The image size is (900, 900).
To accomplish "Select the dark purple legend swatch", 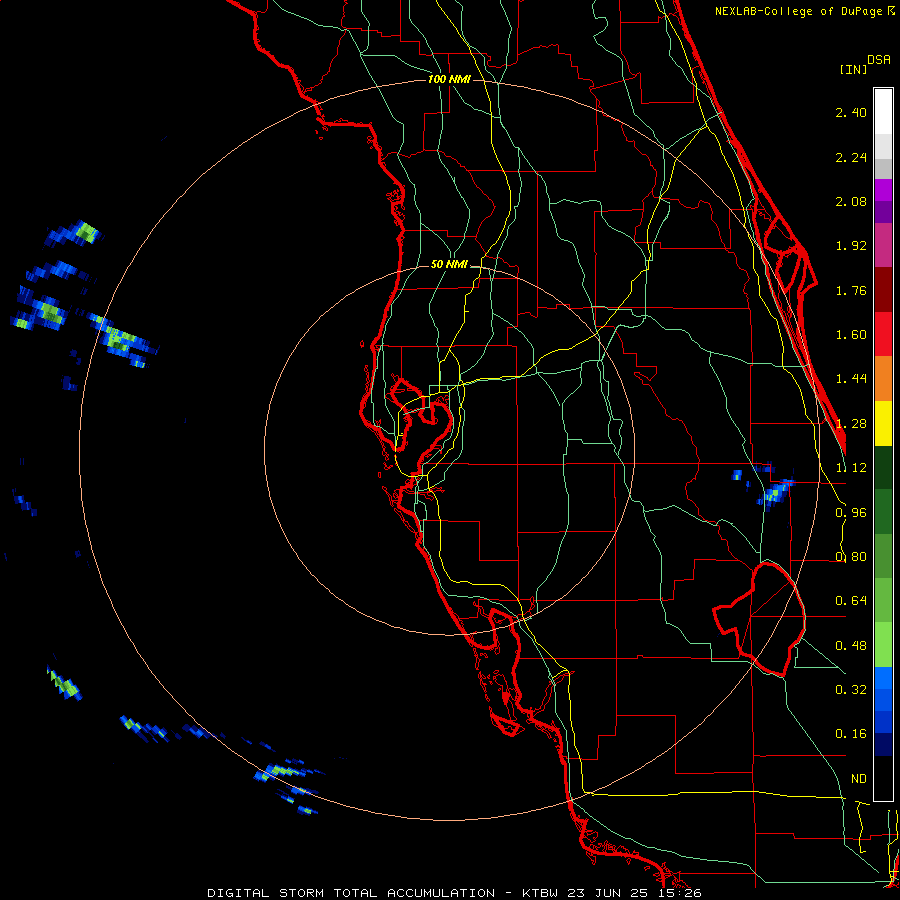I will pyautogui.click(x=883, y=212).
